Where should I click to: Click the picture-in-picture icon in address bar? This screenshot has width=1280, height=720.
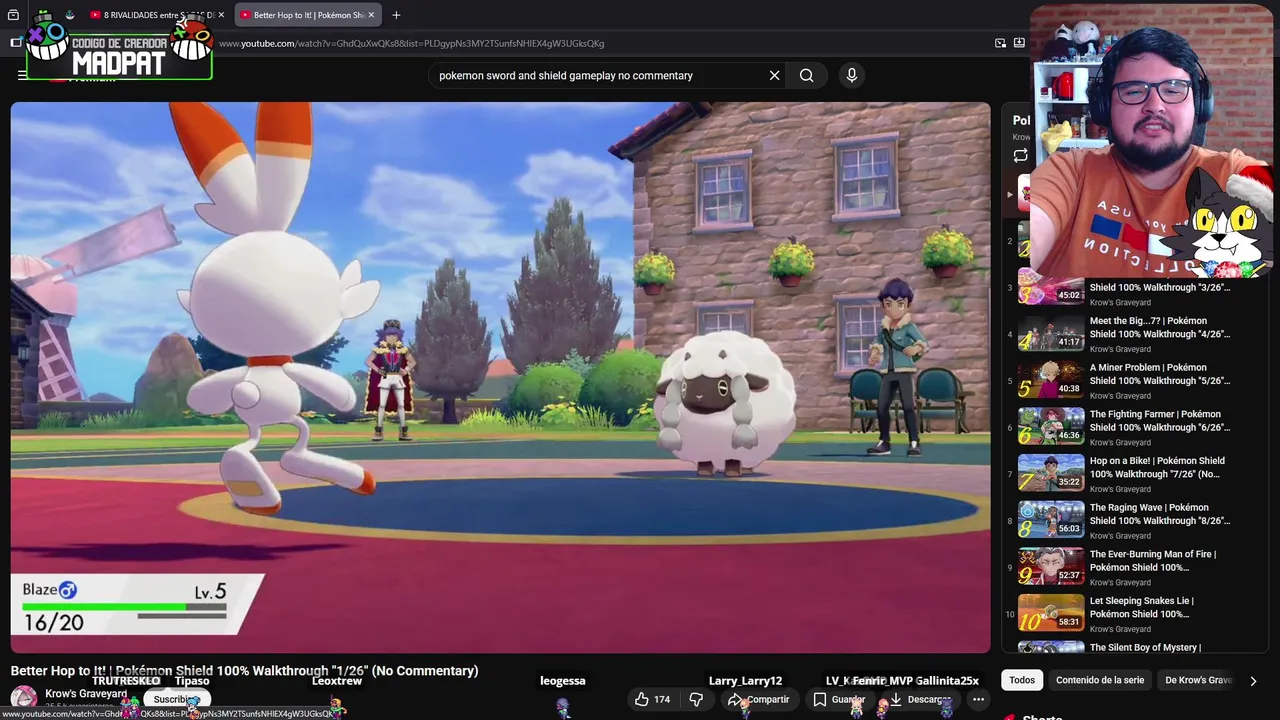click(x=1000, y=43)
